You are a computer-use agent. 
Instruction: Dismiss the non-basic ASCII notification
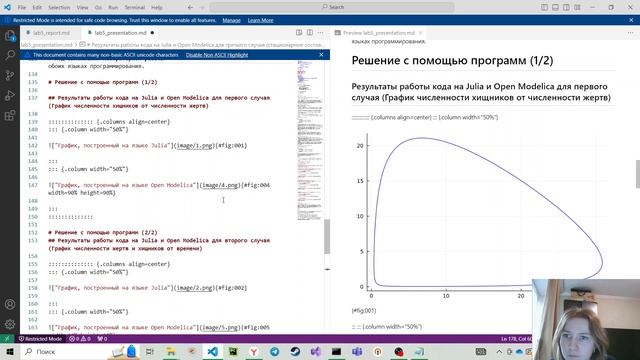click(321, 55)
